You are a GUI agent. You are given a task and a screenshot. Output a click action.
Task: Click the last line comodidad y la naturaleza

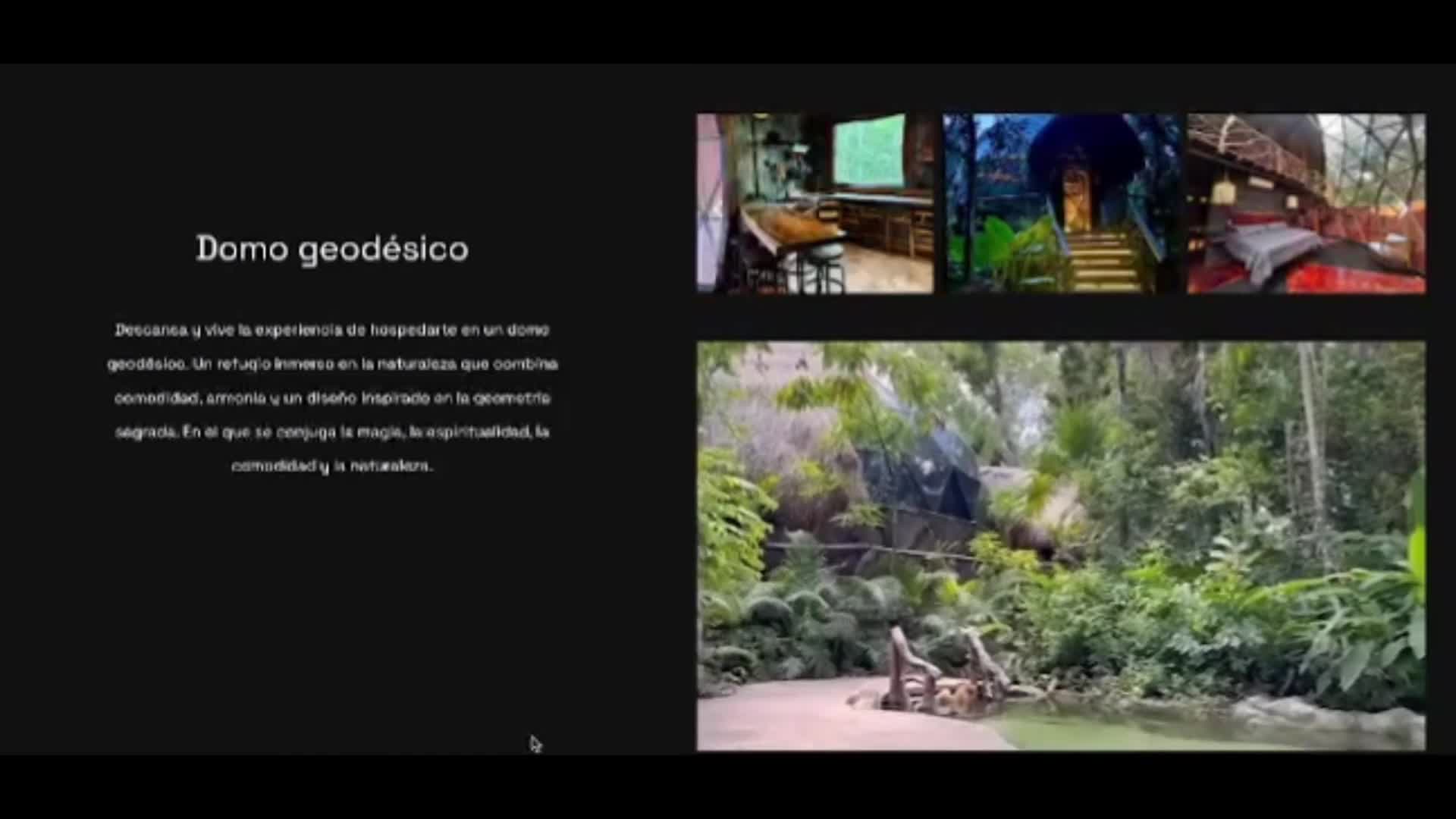332,466
